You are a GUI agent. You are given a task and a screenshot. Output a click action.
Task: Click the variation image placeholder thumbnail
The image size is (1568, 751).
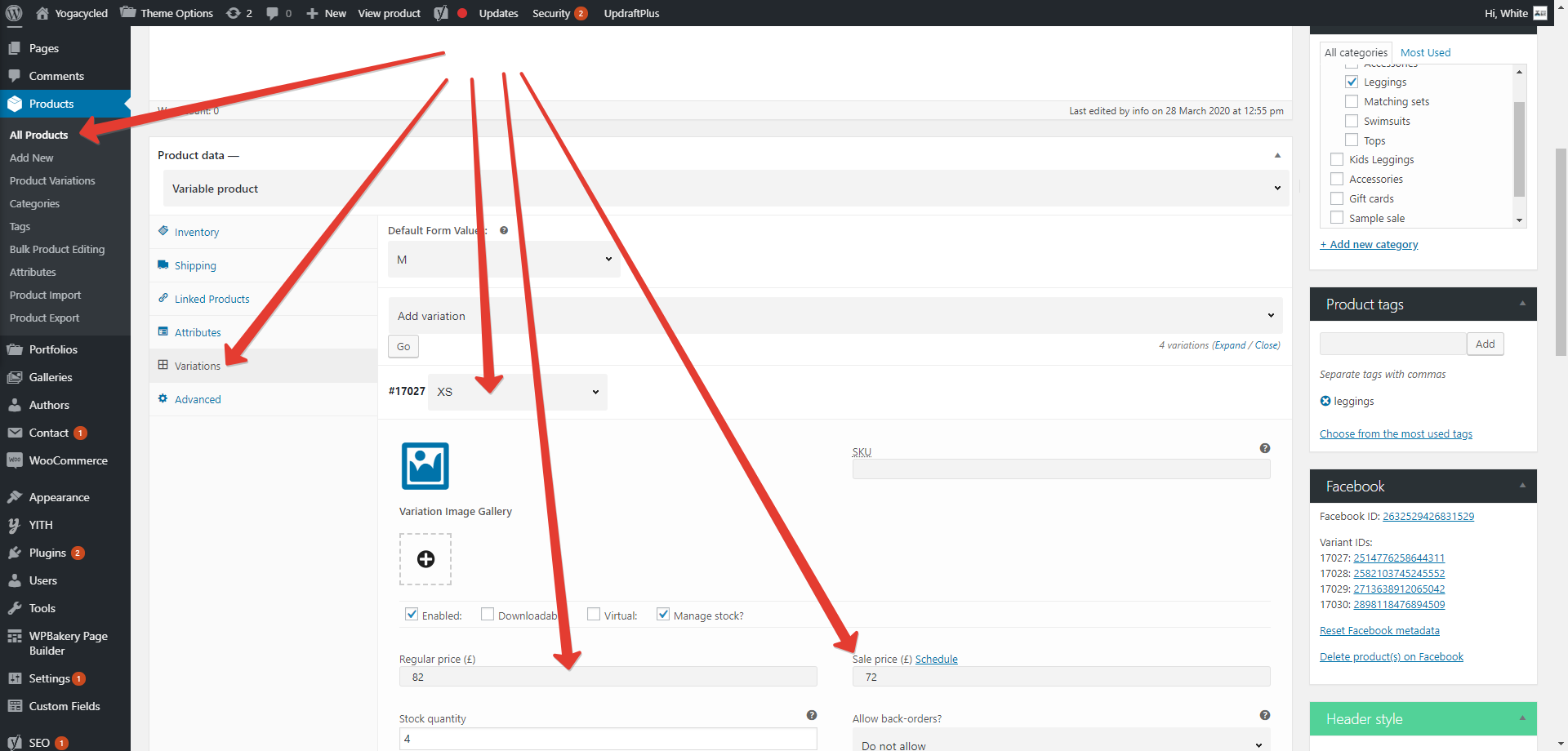425,466
